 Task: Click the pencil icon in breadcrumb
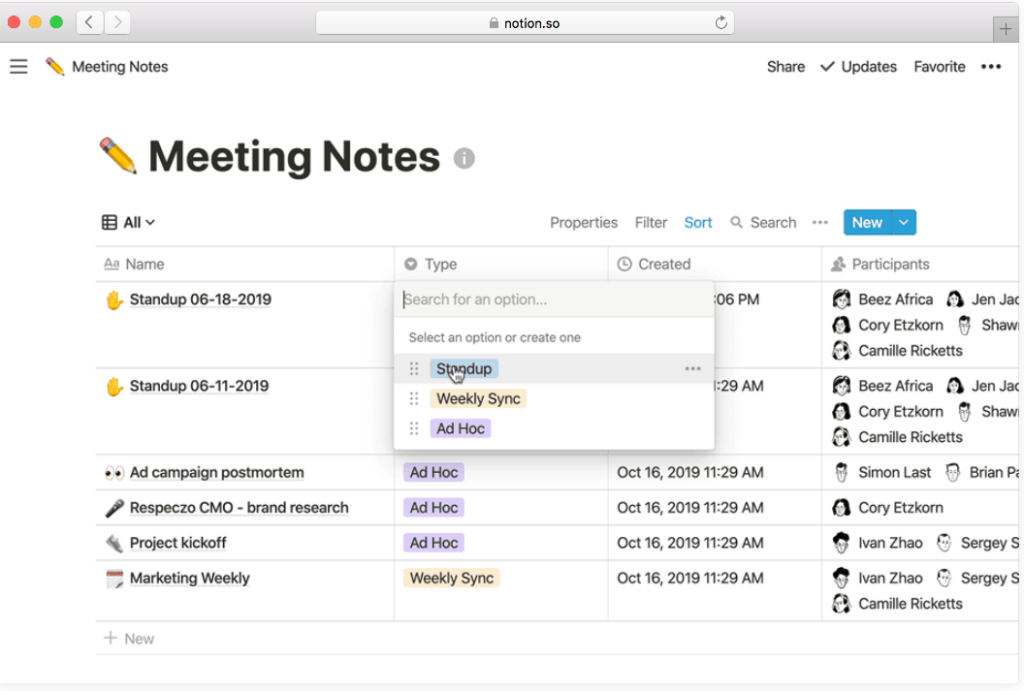click(55, 67)
